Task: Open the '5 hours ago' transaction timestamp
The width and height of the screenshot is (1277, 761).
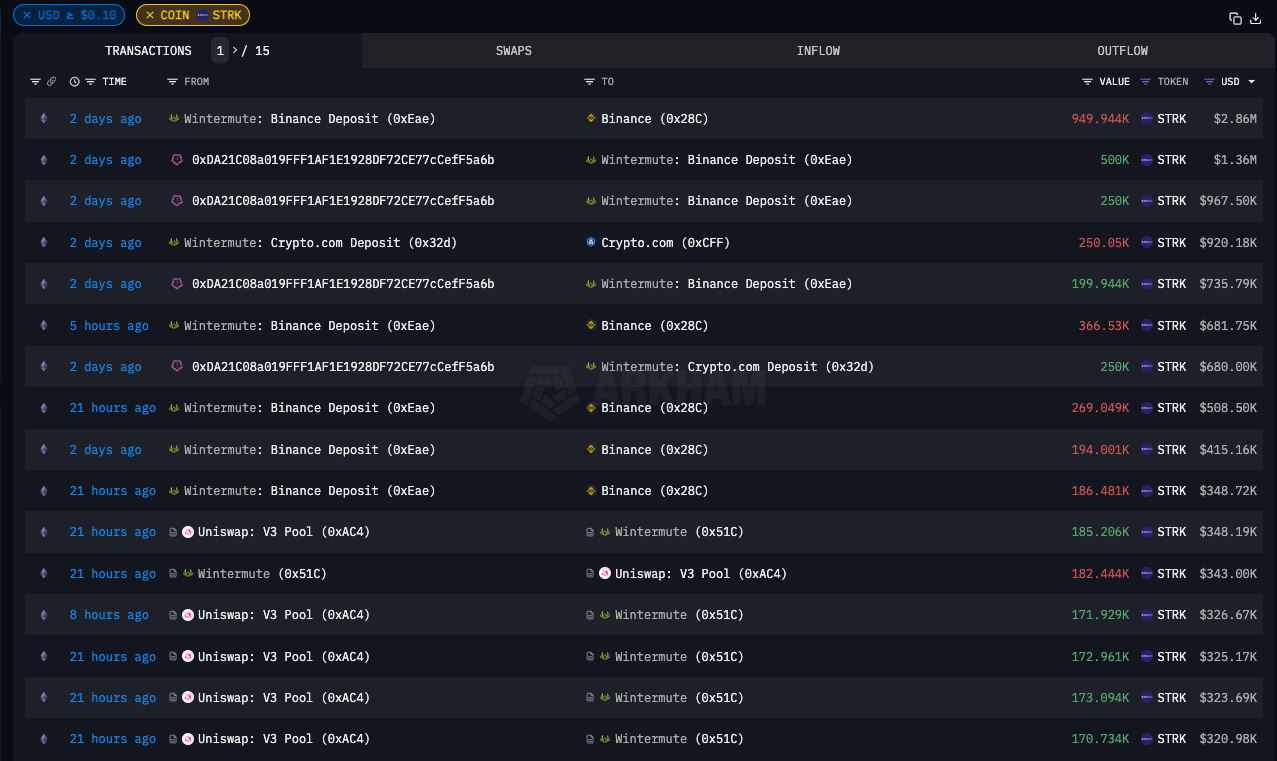Action: (x=109, y=326)
